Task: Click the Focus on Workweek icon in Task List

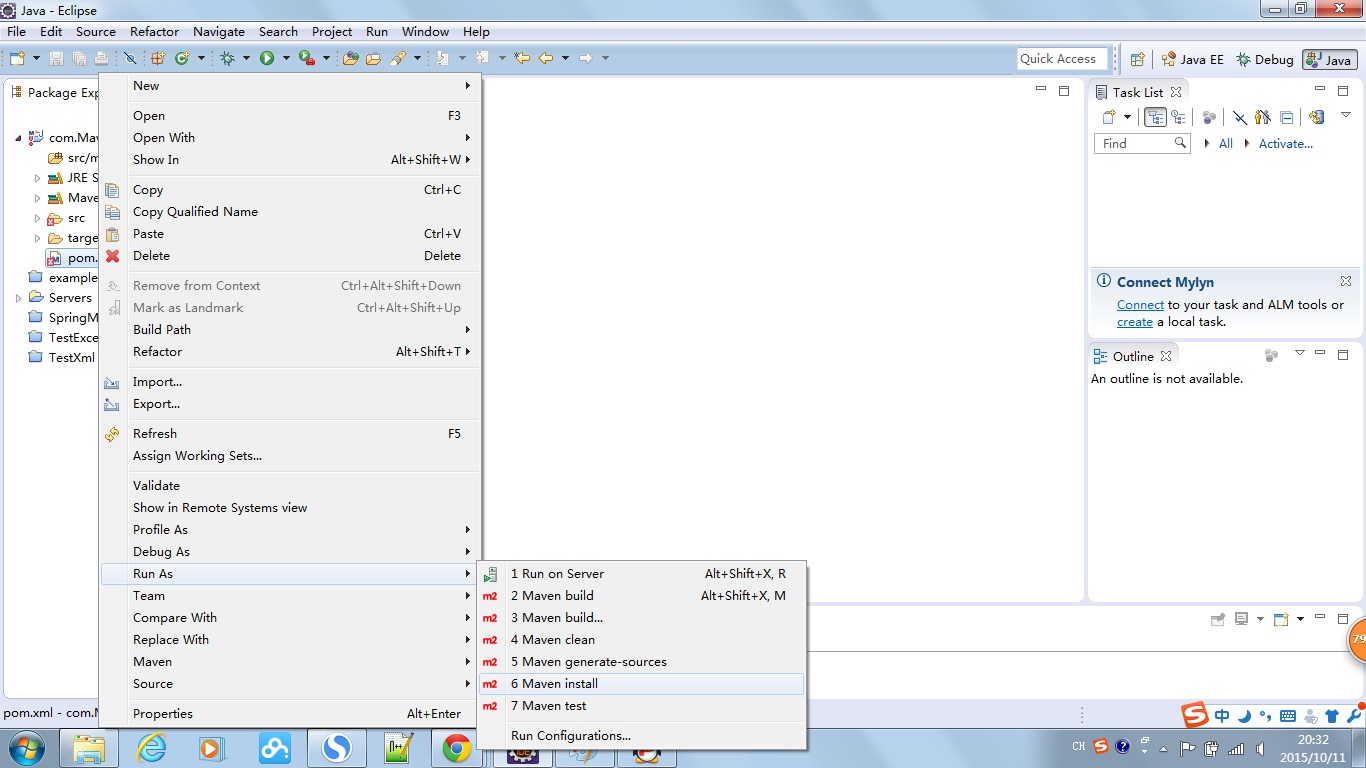Action: pos(1209,117)
